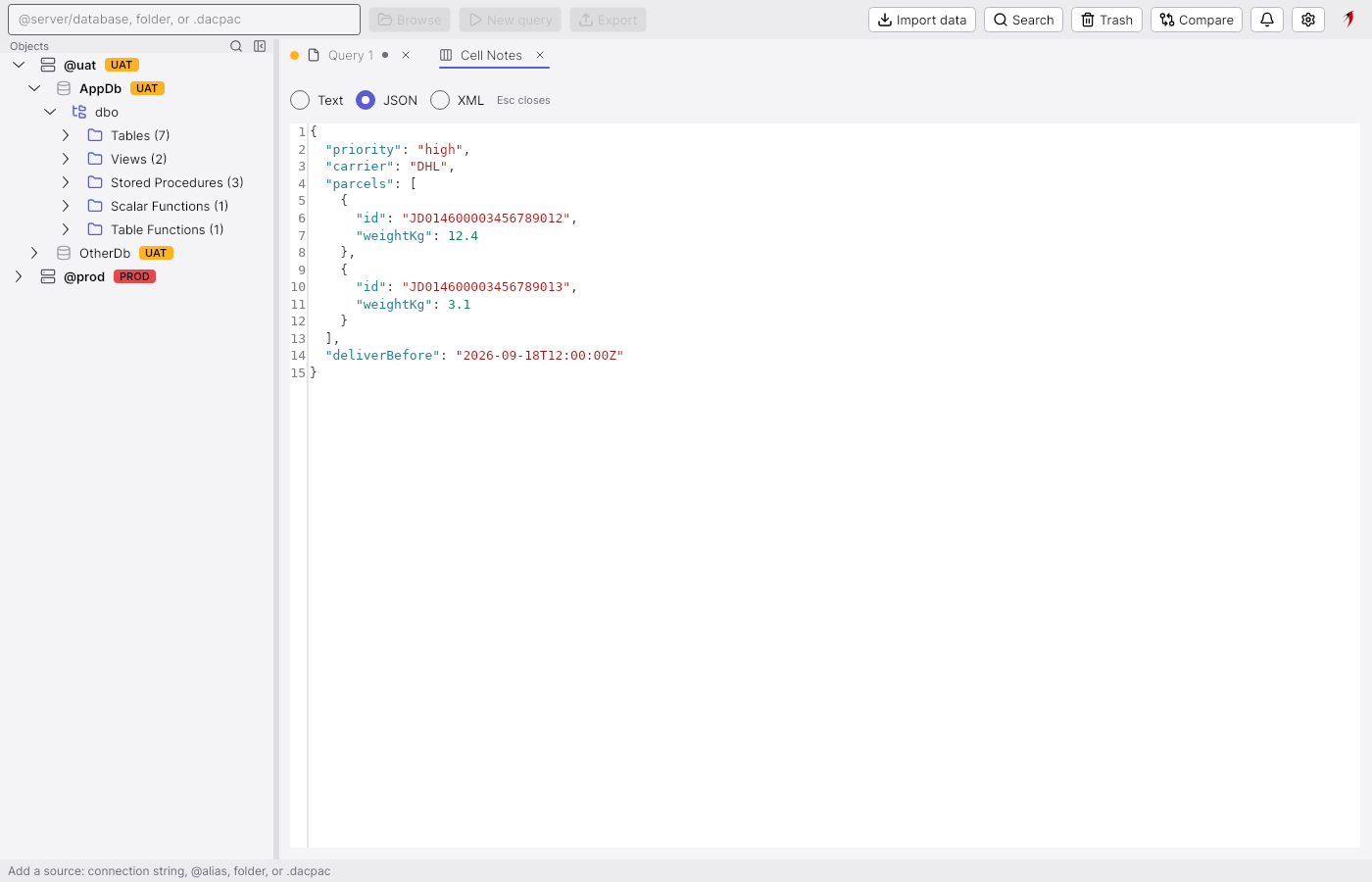This screenshot has width=1372, height=882.
Task: Click the Import data button
Action: point(922,20)
